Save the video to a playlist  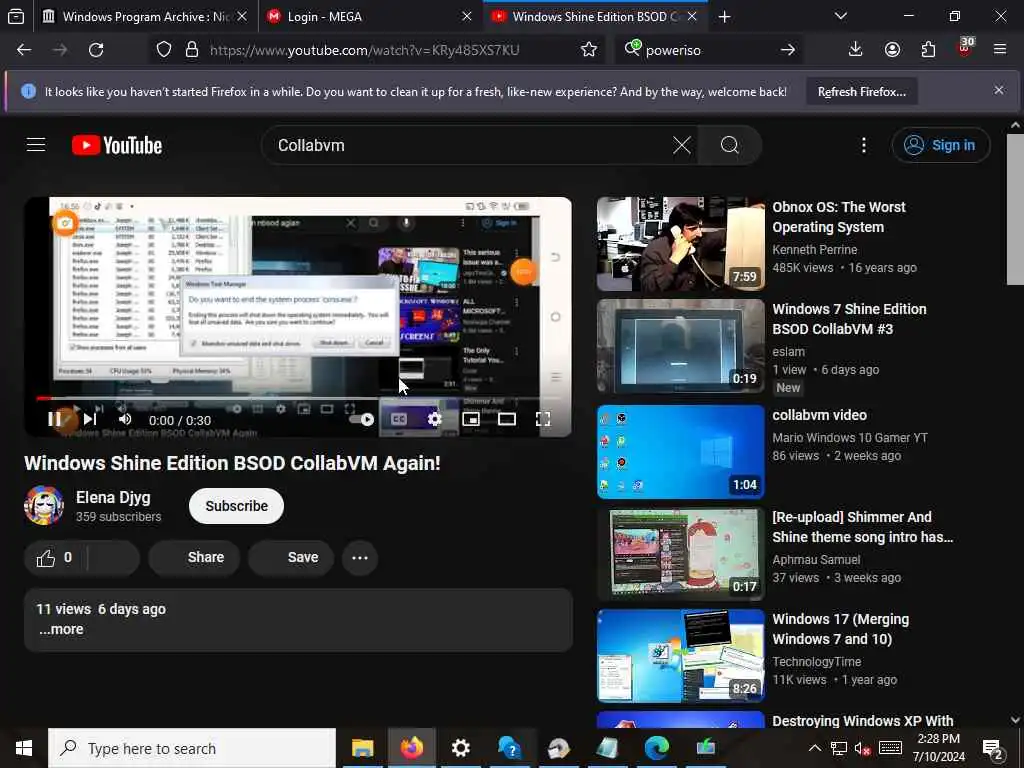pyautogui.click(x=291, y=558)
